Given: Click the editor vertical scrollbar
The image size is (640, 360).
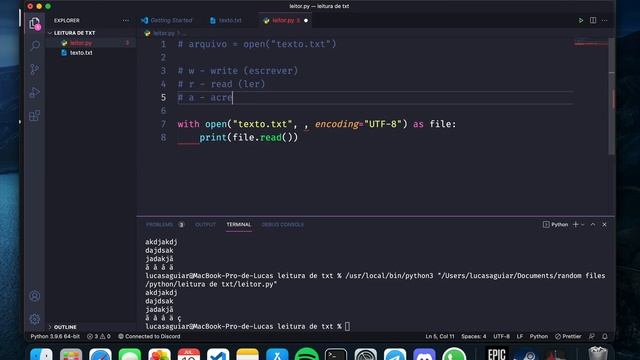Looking at the screenshot, I should coord(611,96).
